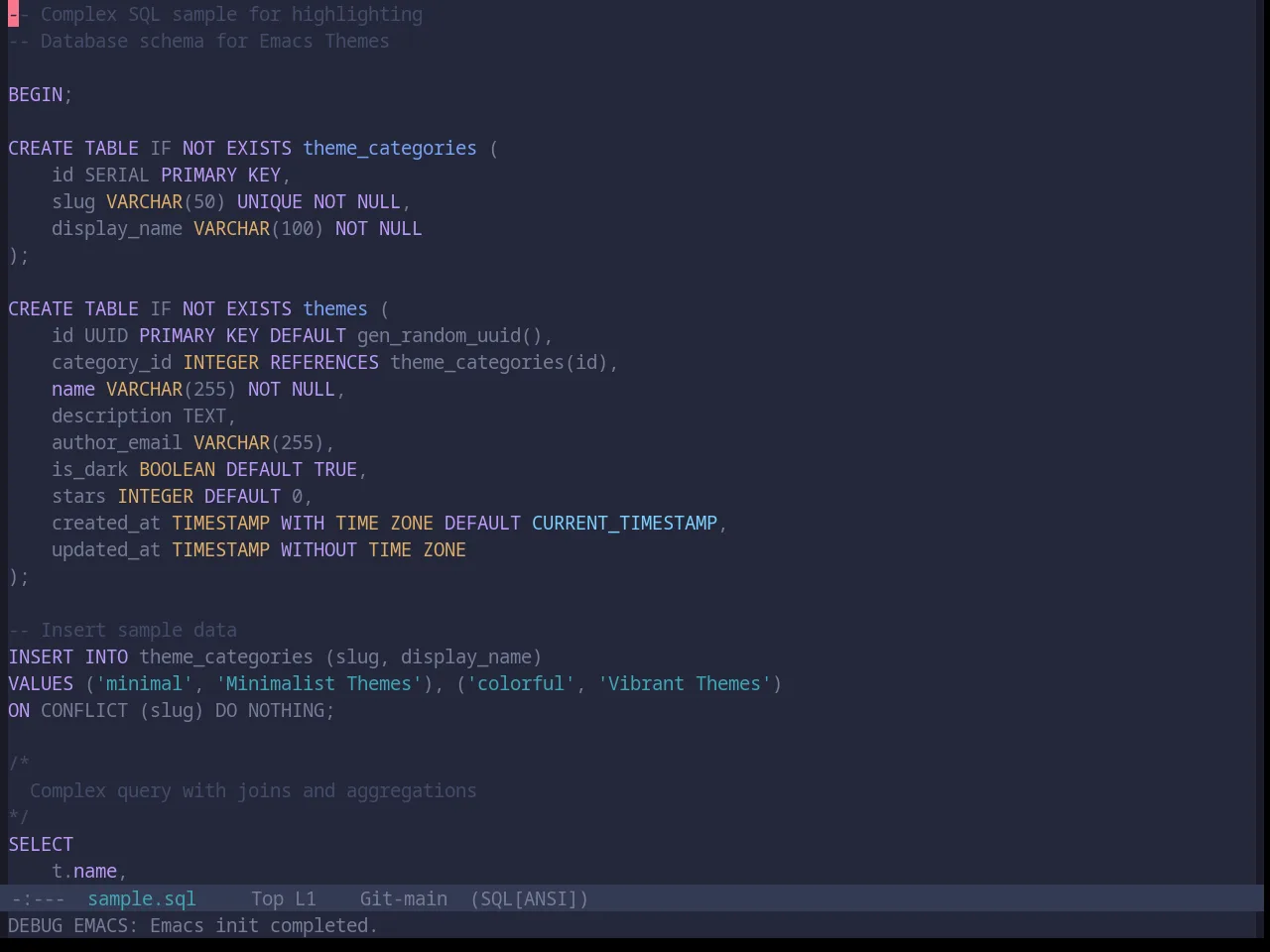Click the is_dark column name
Image resolution: width=1270 pixels, height=952 pixels.
tap(90, 469)
